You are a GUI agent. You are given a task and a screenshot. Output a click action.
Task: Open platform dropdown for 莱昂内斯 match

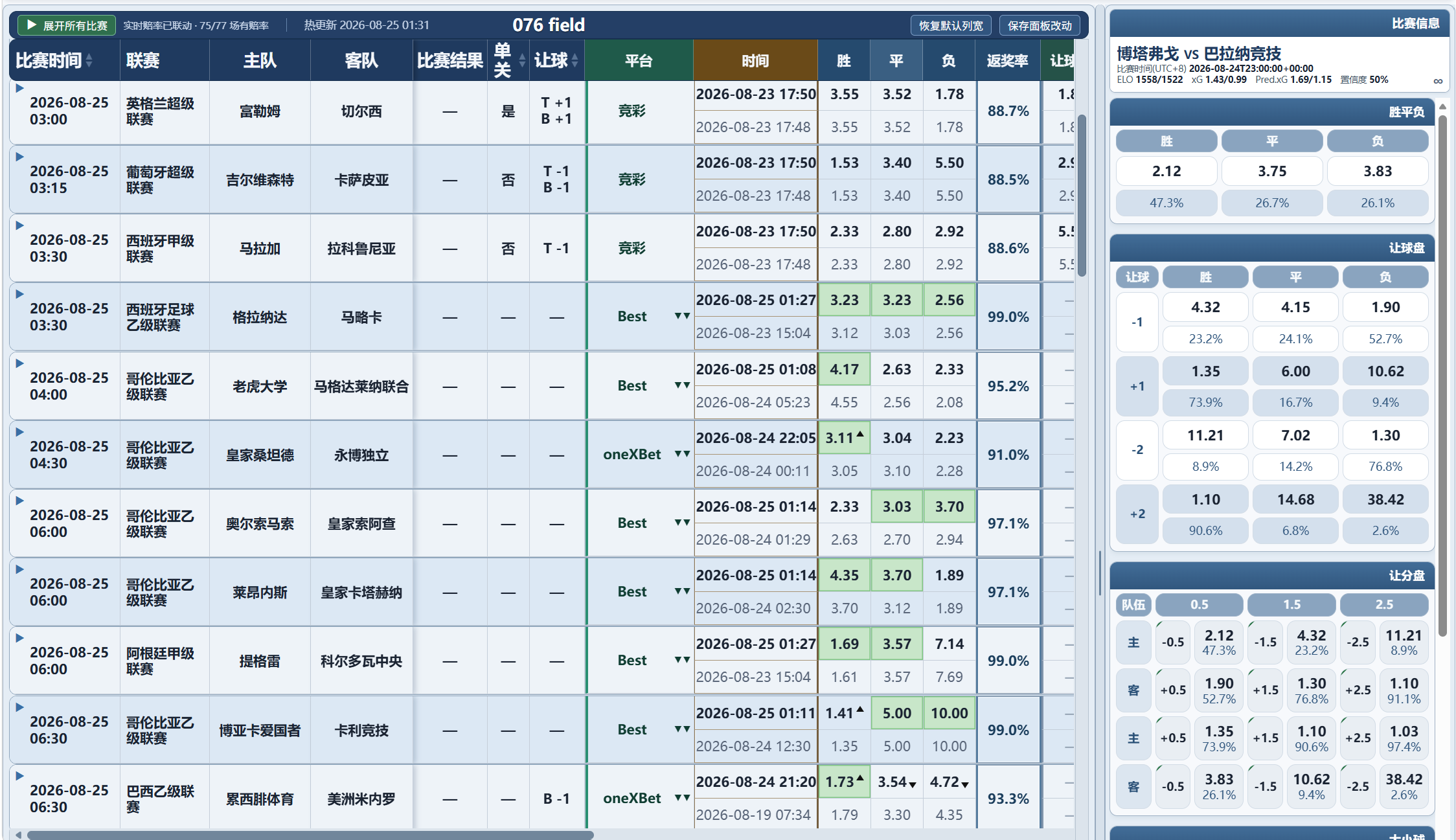coord(682,591)
